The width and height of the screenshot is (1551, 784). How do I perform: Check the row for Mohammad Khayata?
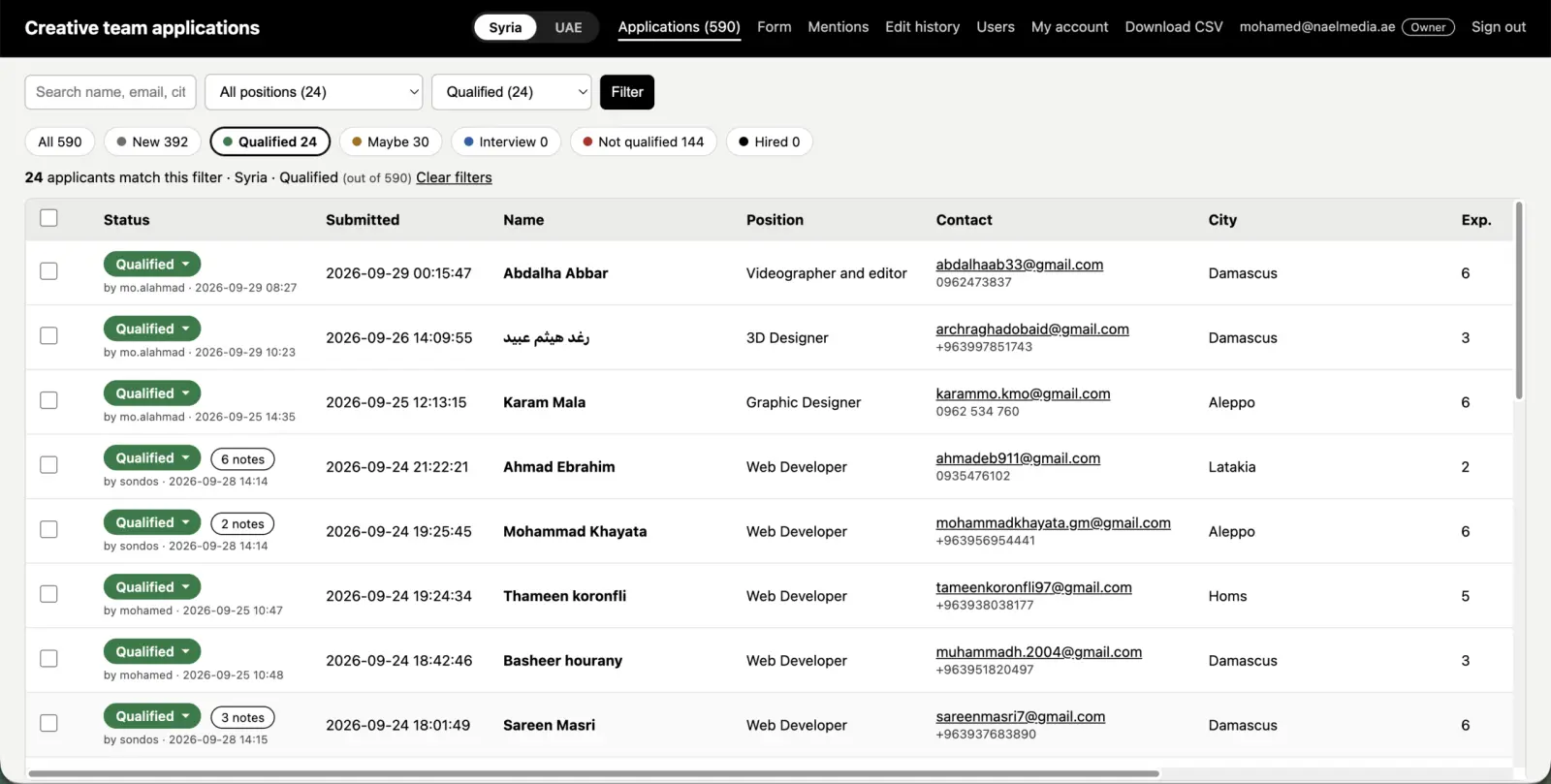point(48,529)
